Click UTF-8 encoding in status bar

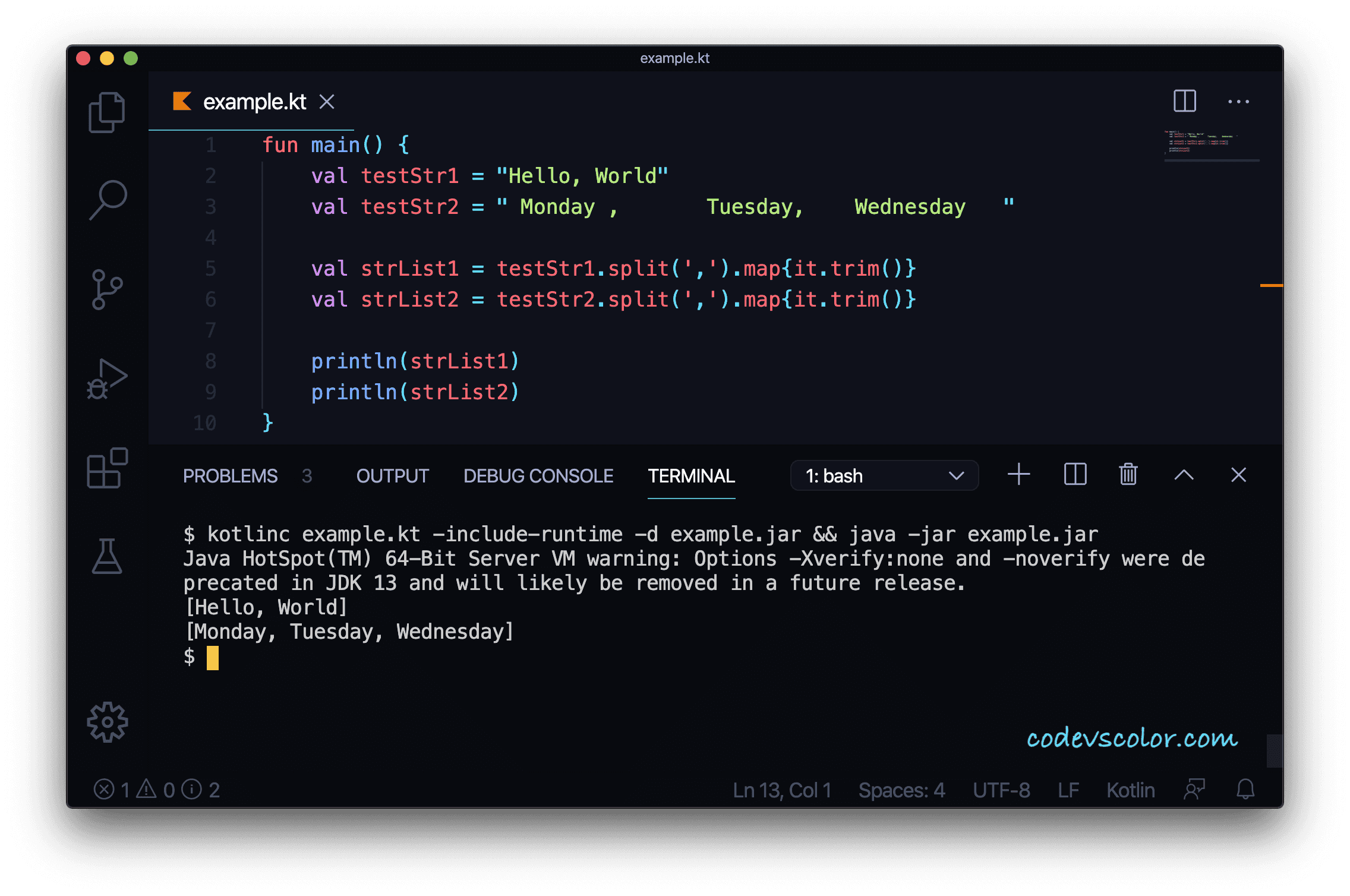pos(1001,790)
